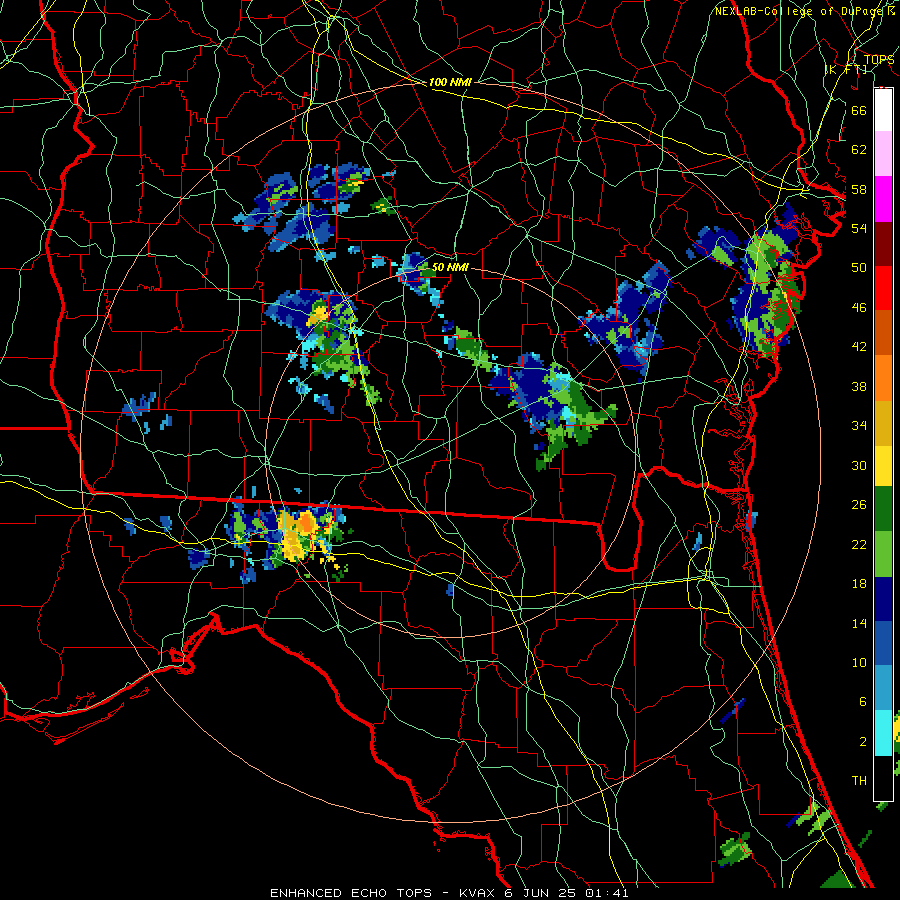
Task: Click the dark green 22-26 kft swatch
Action: click(883, 509)
